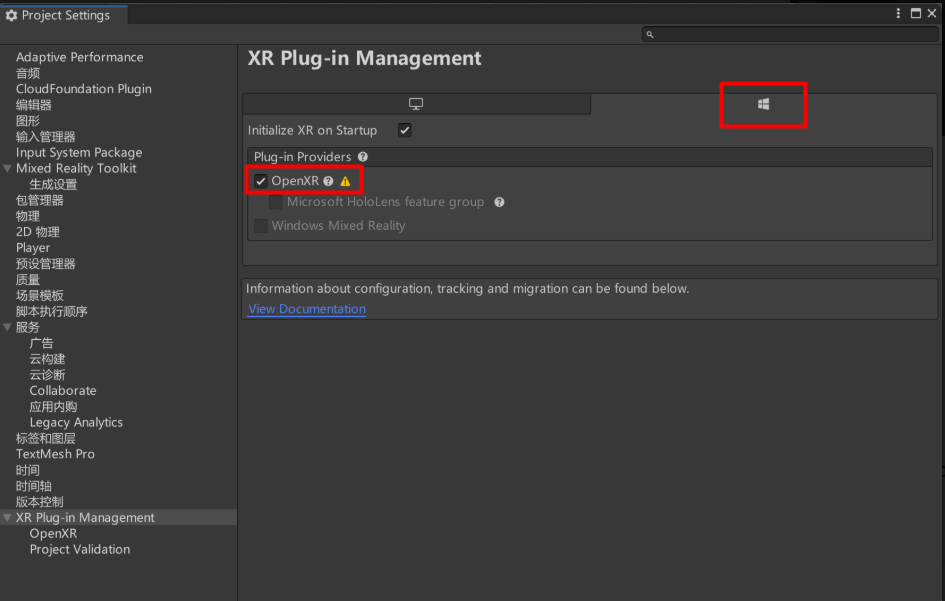Screen dimensions: 945x601
Task: Open Input System Package settings
Action: pos(79,153)
